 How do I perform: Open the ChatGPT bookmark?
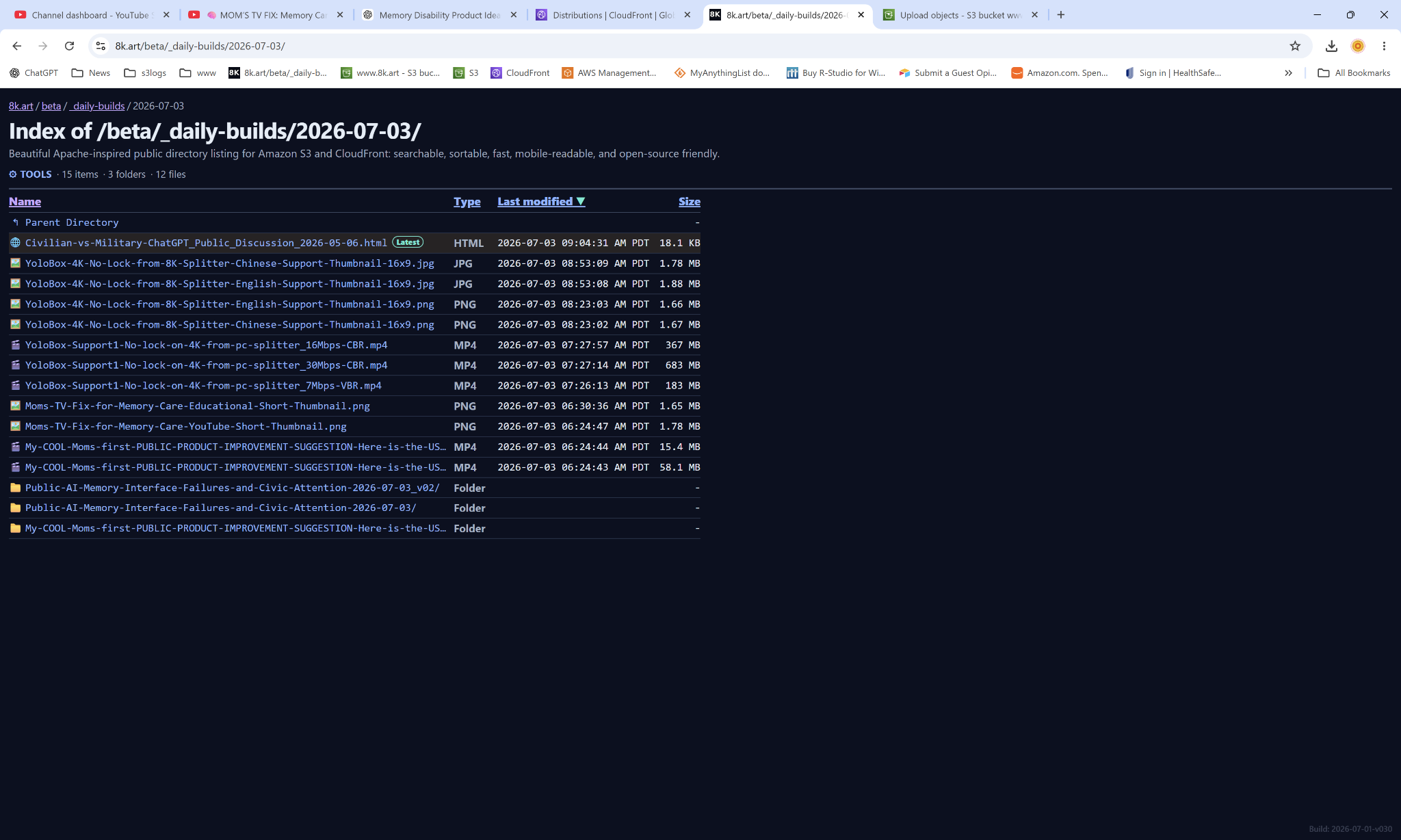coord(34,73)
